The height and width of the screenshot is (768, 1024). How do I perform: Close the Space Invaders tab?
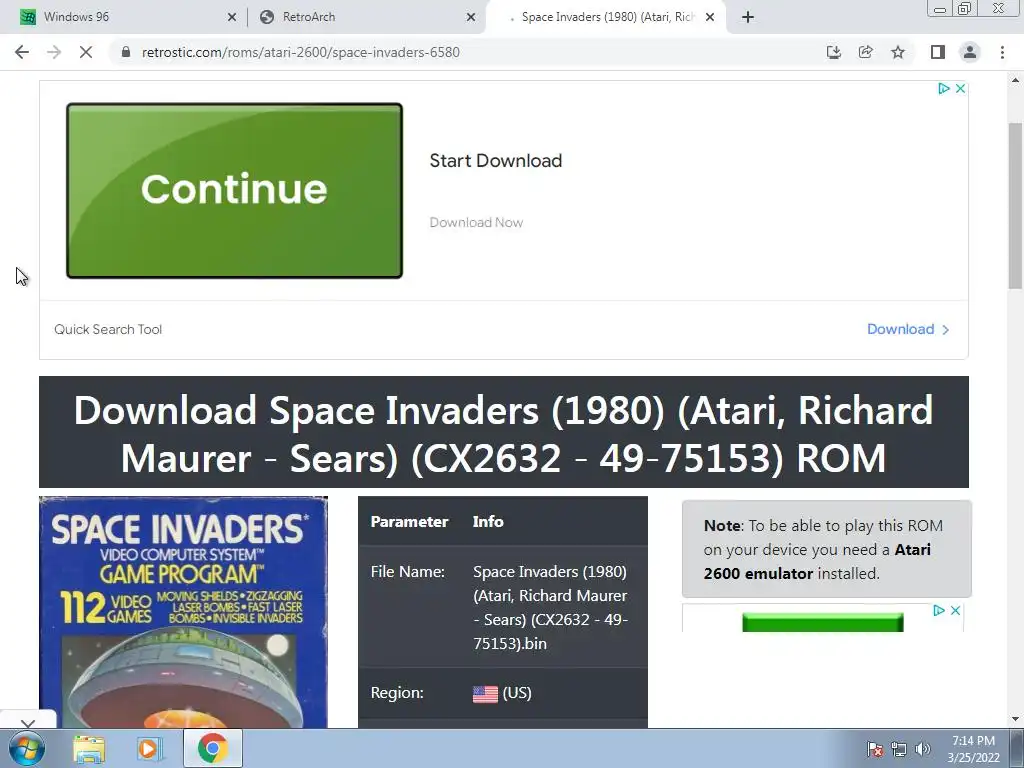click(x=710, y=18)
